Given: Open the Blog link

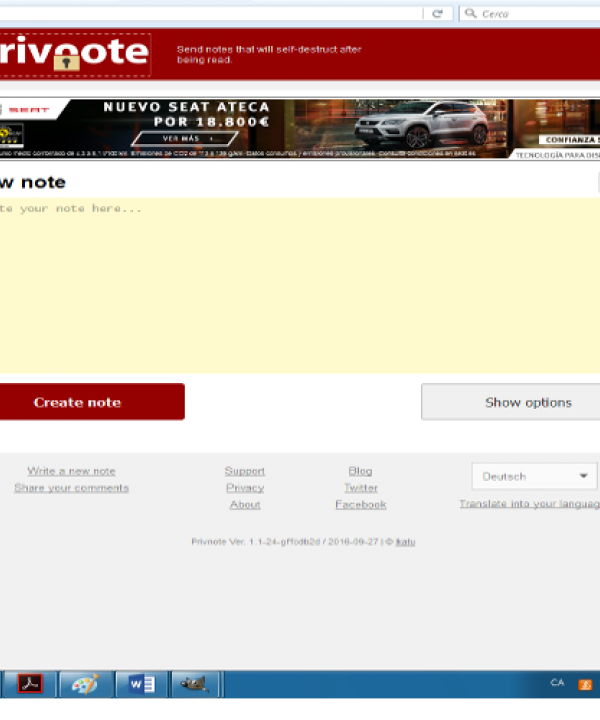Looking at the screenshot, I should pos(360,471).
